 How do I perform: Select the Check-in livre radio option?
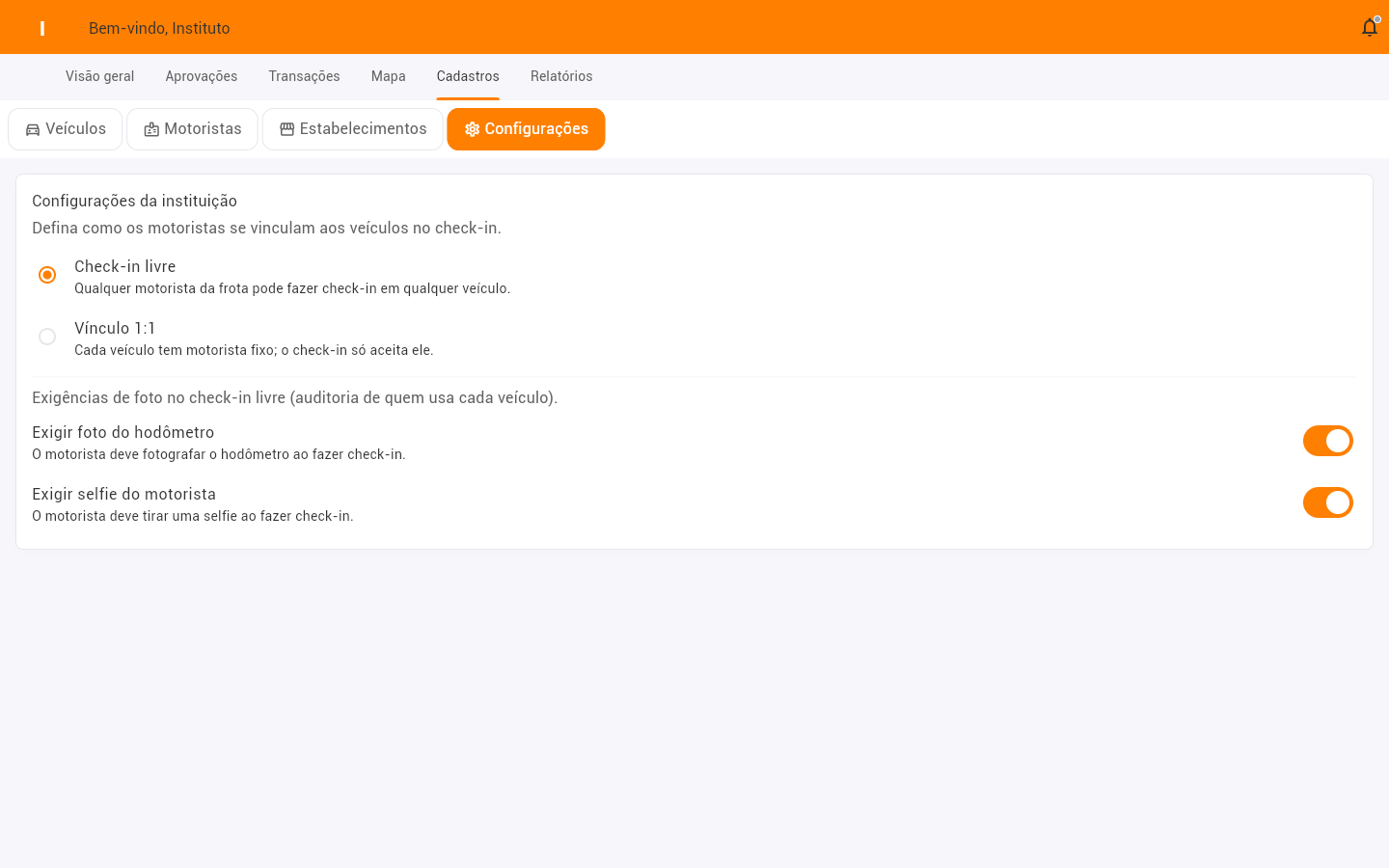pos(47,275)
